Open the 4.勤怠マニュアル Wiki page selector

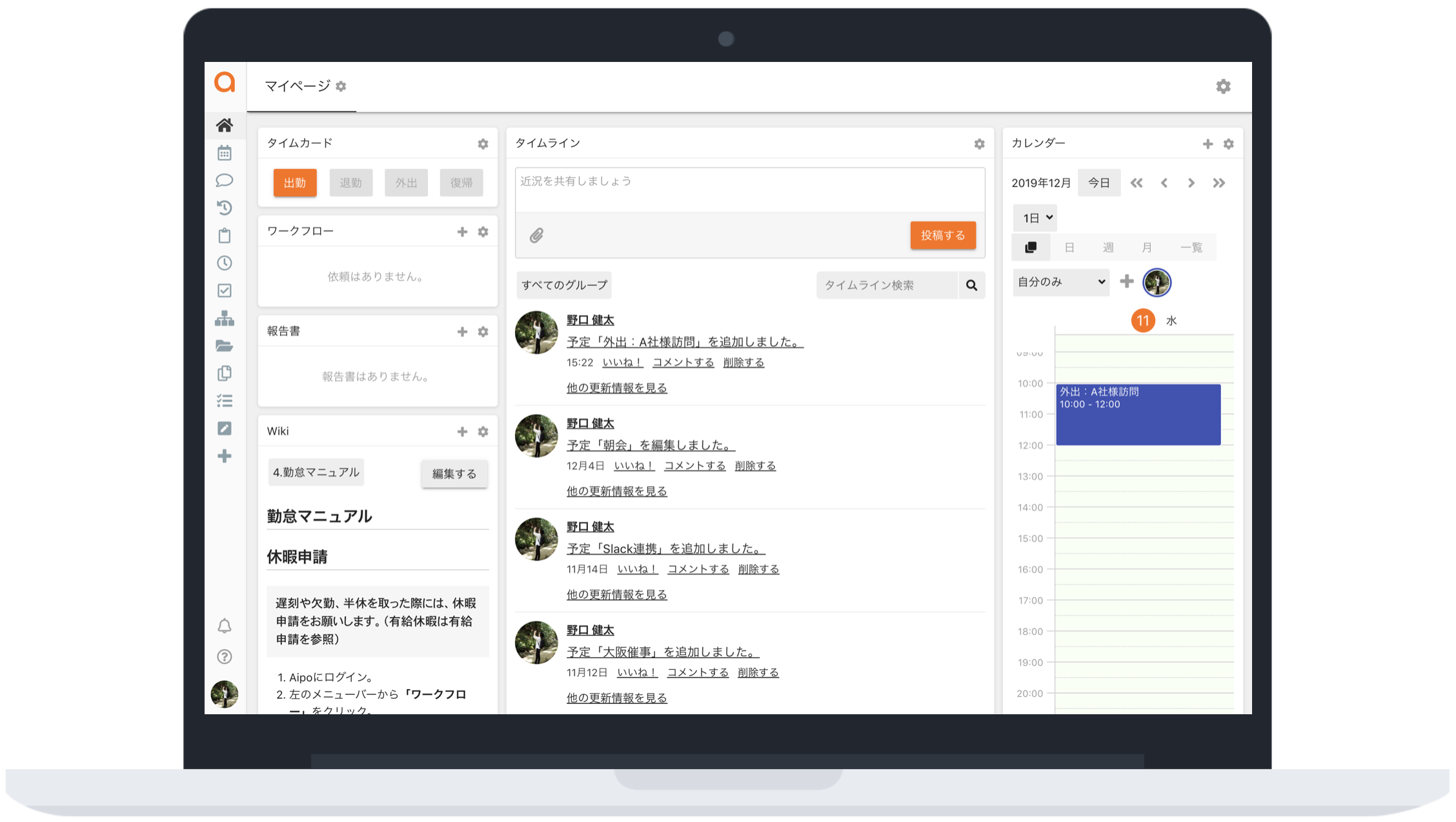(x=316, y=472)
